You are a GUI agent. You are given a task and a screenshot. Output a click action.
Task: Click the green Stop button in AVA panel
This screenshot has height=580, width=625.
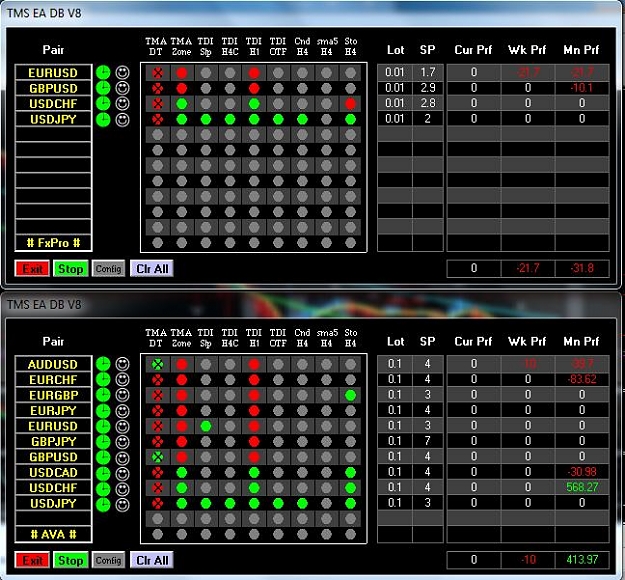(71, 560)
